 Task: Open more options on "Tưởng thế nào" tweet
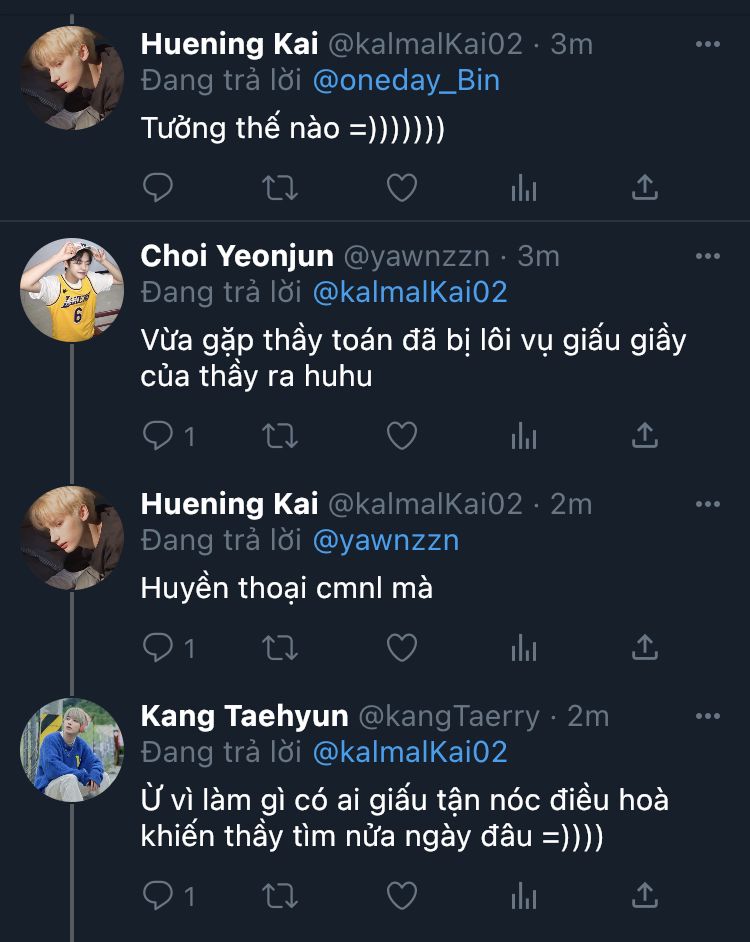708,45
